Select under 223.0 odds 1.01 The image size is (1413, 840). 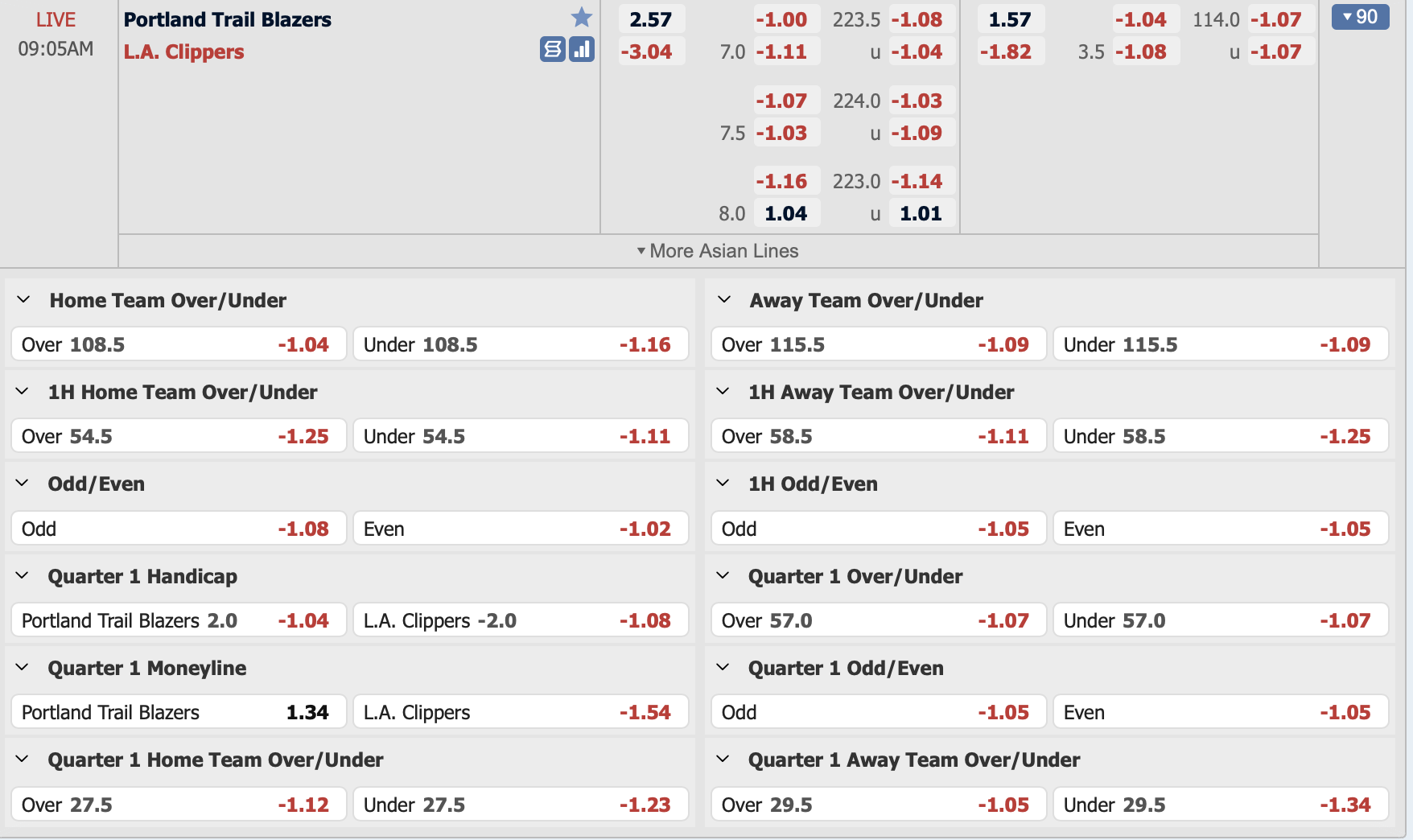[921, 213]
